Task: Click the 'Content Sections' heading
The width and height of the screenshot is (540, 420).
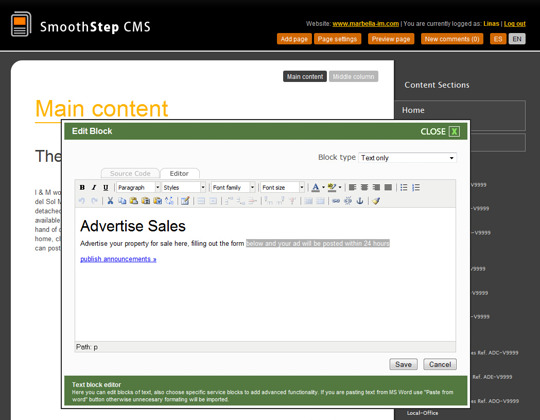Action: pos(437,85)
